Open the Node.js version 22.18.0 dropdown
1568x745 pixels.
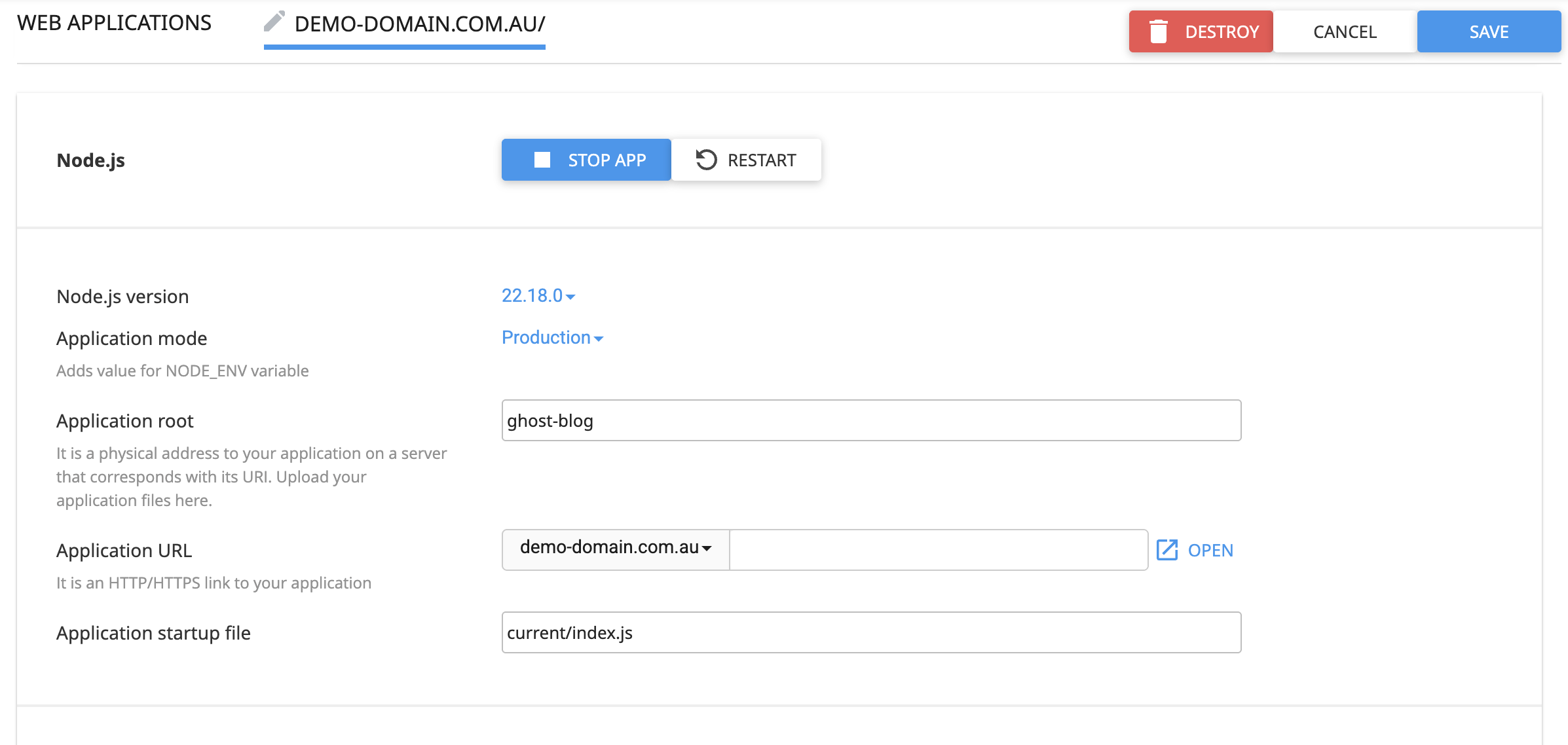(x=532, y=296)
